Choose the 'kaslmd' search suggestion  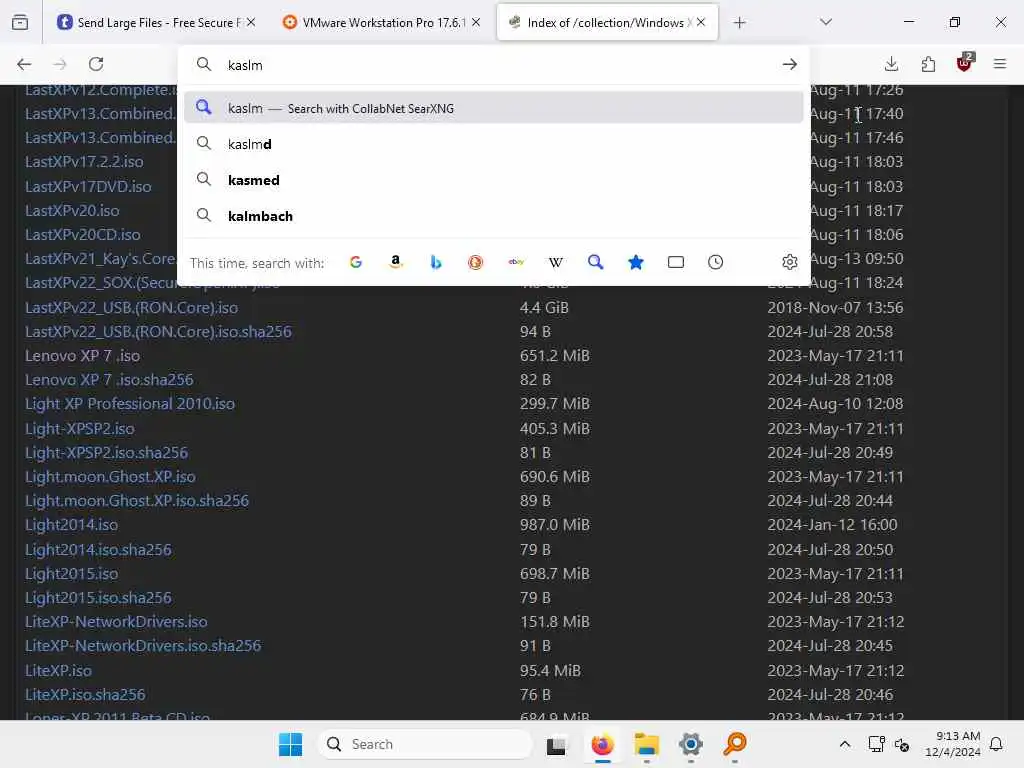pyautogui.click(x=493, y=144)
